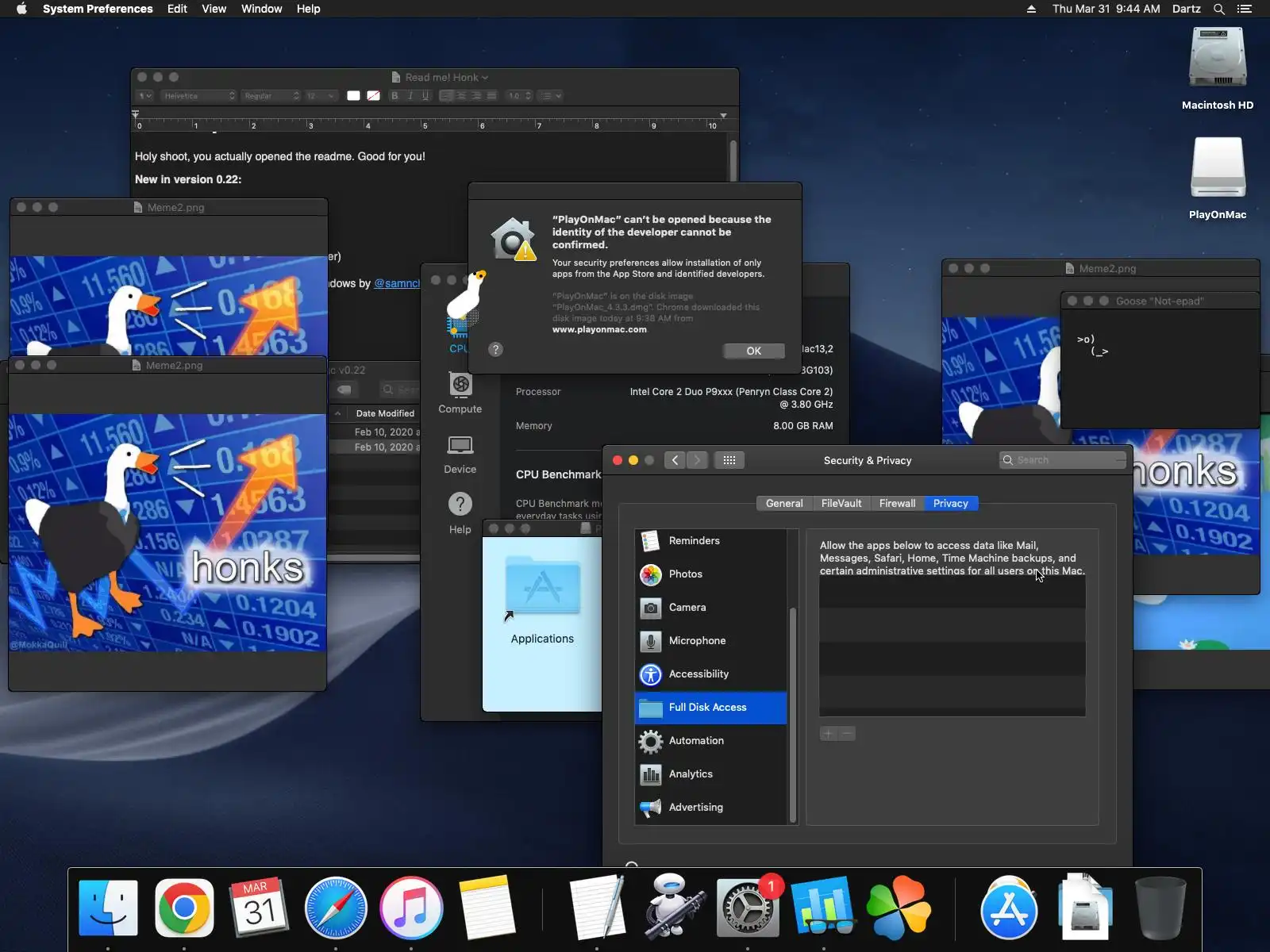Open the Compute section in the benchmark sidebar
Screen dimensions: 1270x952
460,393
